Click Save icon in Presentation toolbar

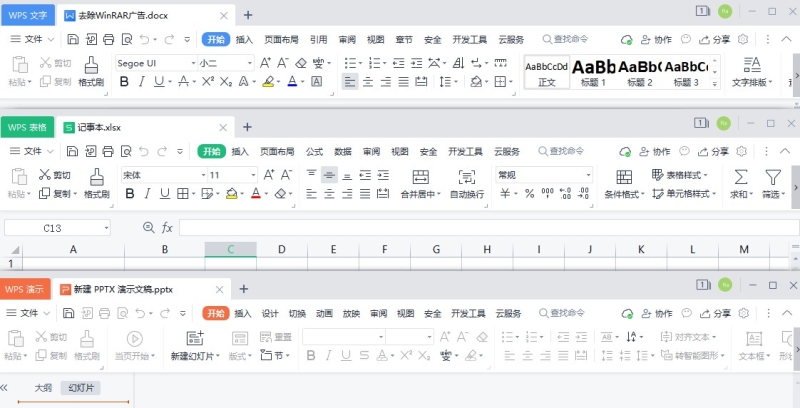point(68,313)
